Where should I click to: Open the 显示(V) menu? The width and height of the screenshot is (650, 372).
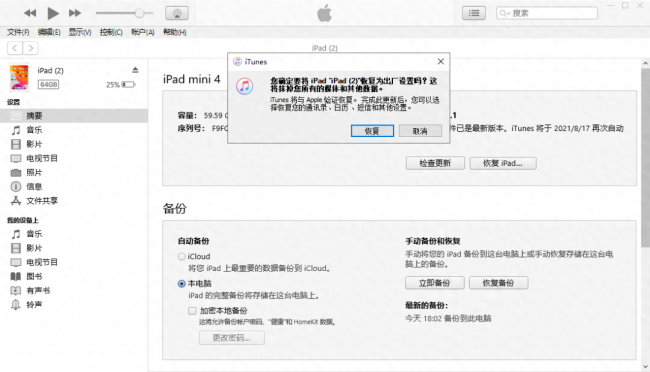(x=80, y=32)
